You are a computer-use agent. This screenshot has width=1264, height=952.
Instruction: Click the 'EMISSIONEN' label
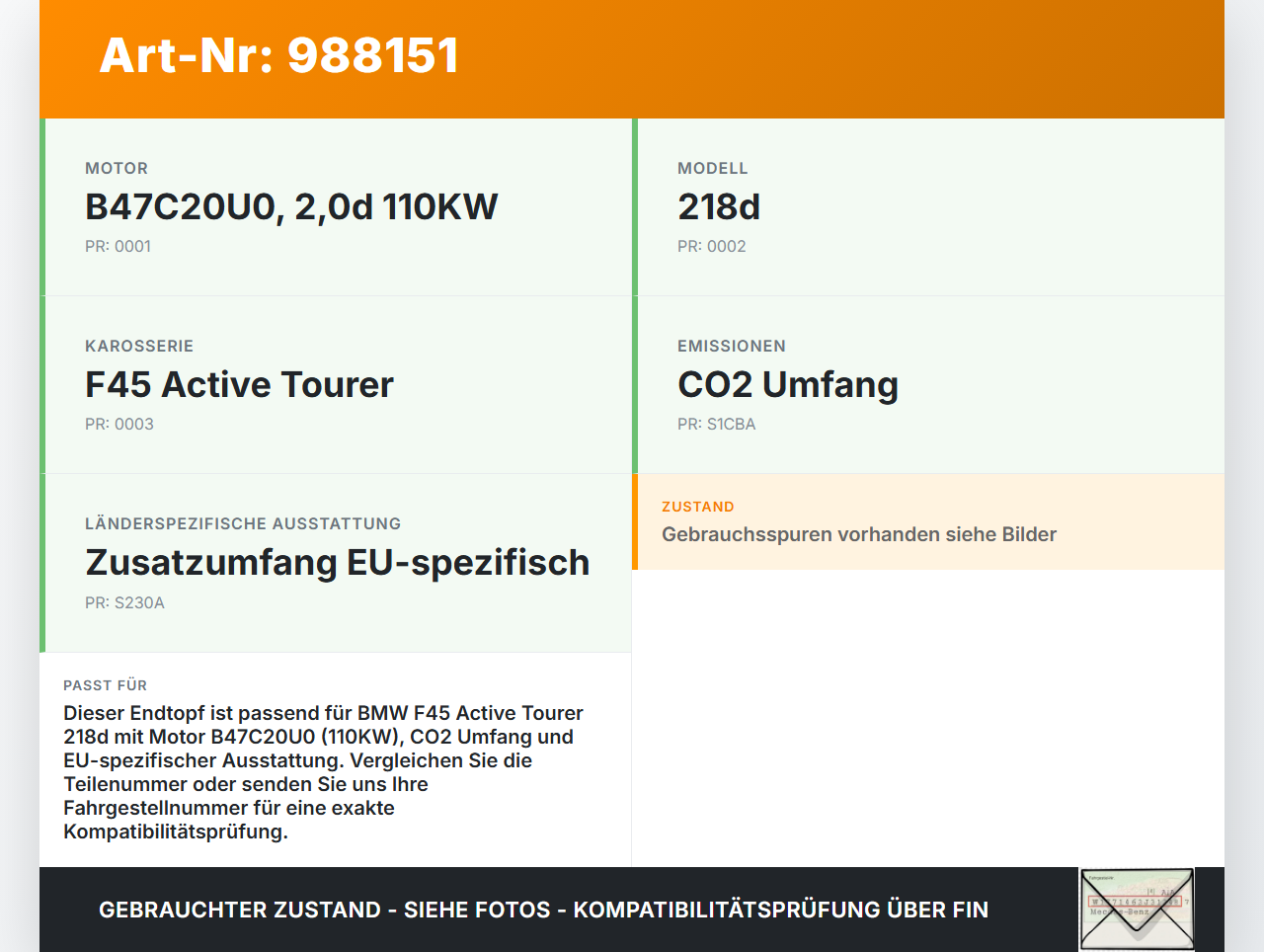tap(732, 347)
